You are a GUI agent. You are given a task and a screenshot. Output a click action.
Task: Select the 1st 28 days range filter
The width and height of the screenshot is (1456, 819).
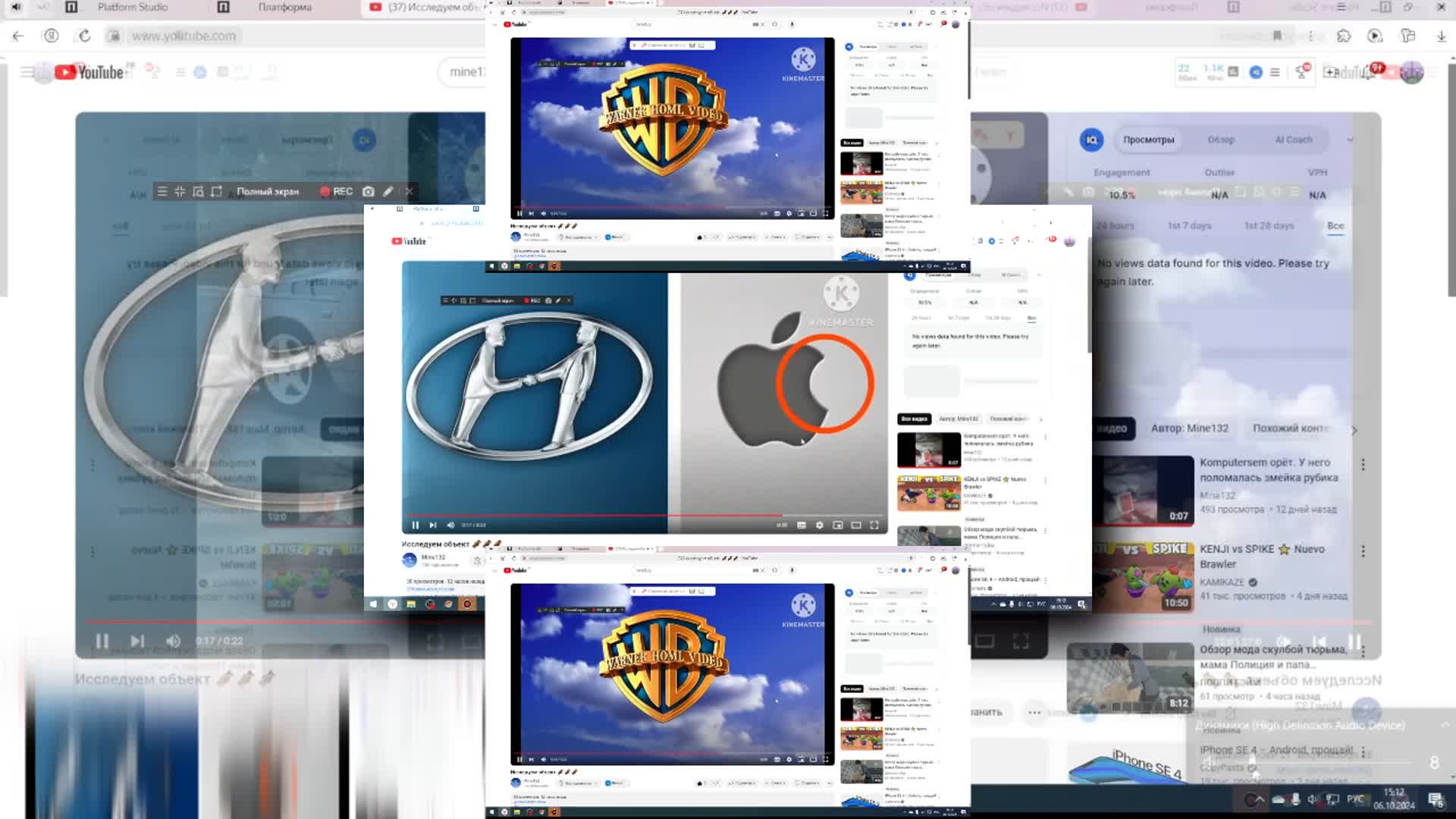(1269, 226)
